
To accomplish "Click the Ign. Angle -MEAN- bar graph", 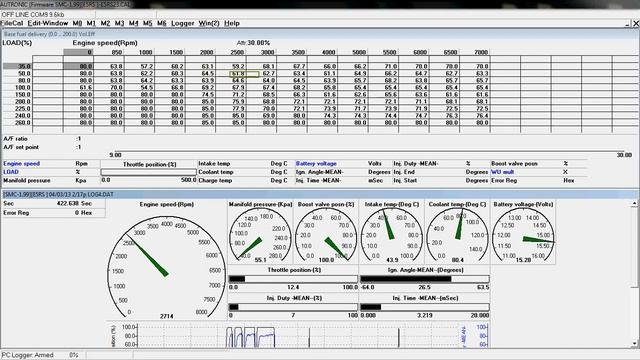I will coord(424,279).
